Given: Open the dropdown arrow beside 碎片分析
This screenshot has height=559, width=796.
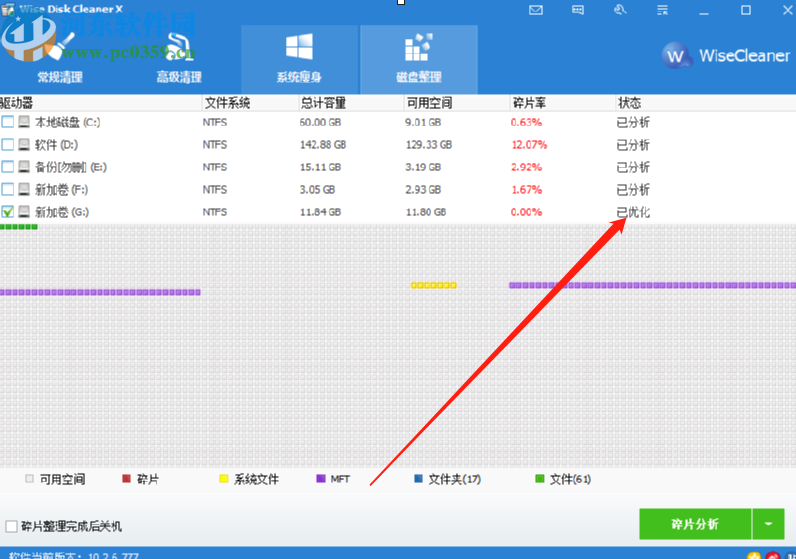Looking at the screenshot, I should point(769,524).
